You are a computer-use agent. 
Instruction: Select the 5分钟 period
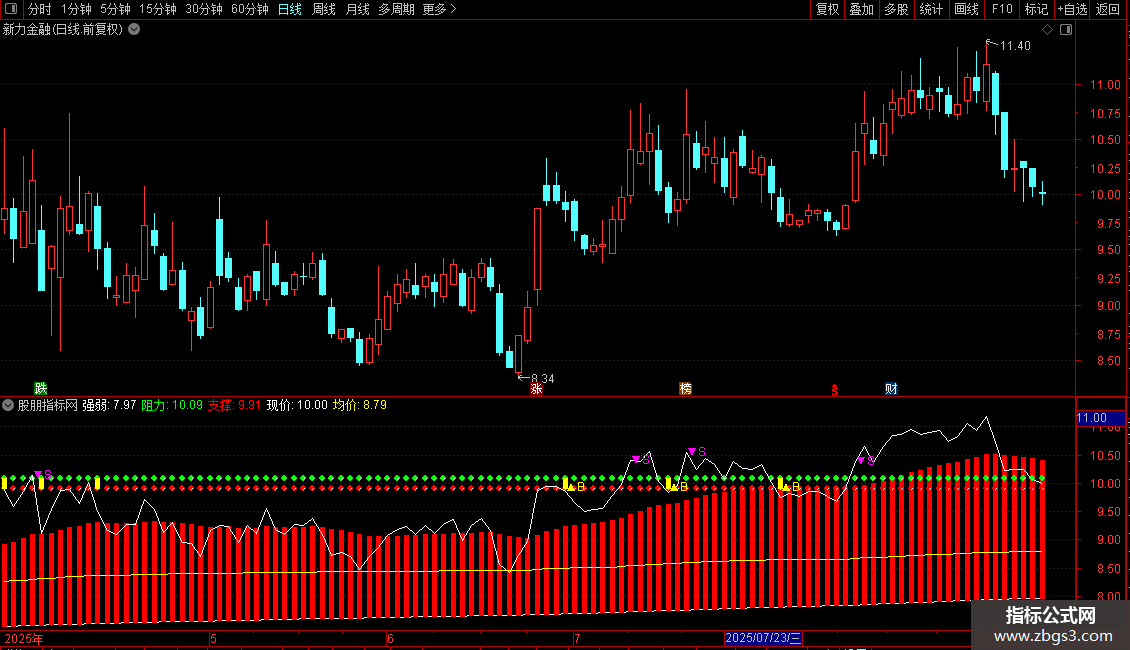[115, 9]
